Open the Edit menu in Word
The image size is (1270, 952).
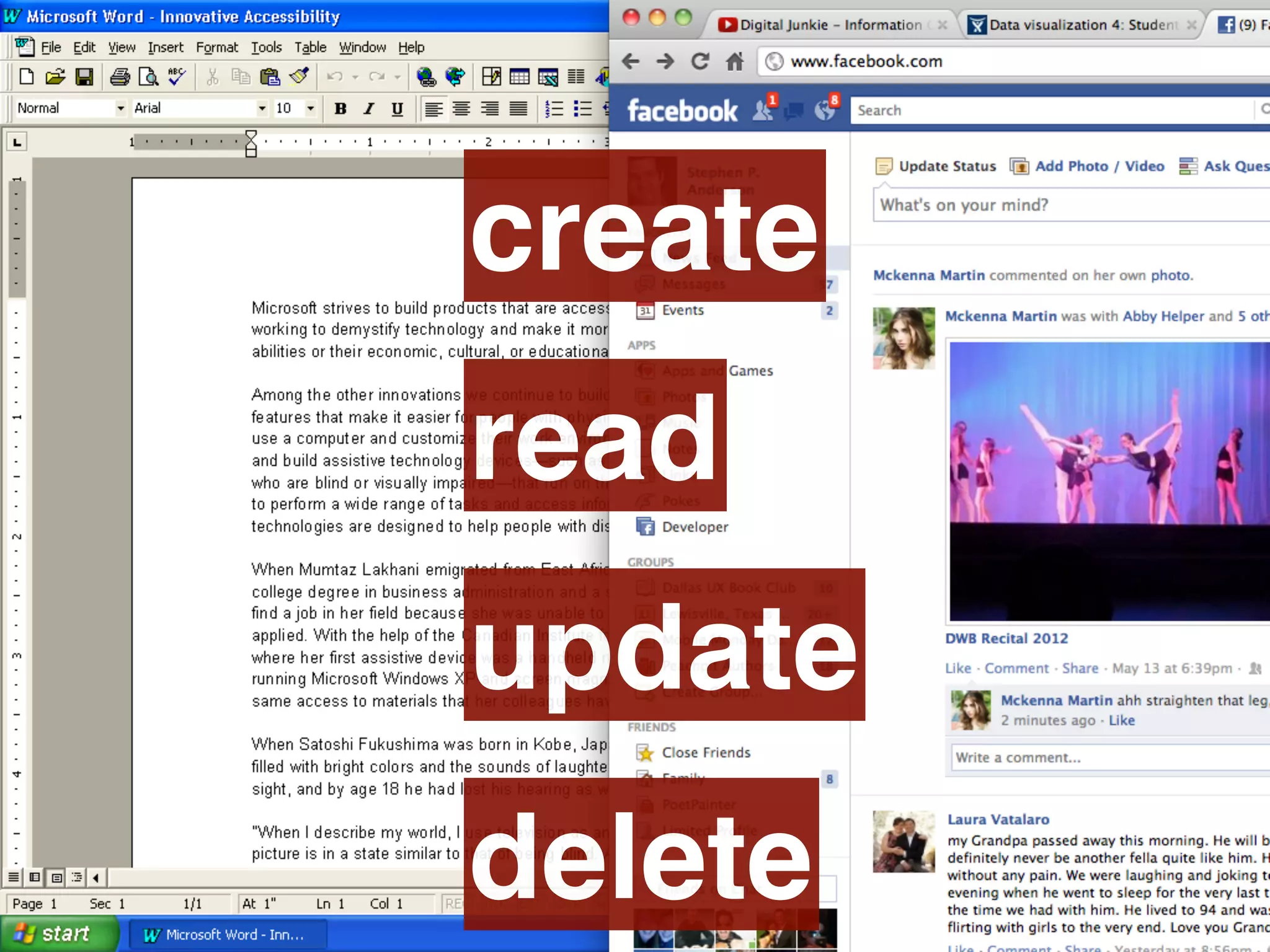(84, 47)
